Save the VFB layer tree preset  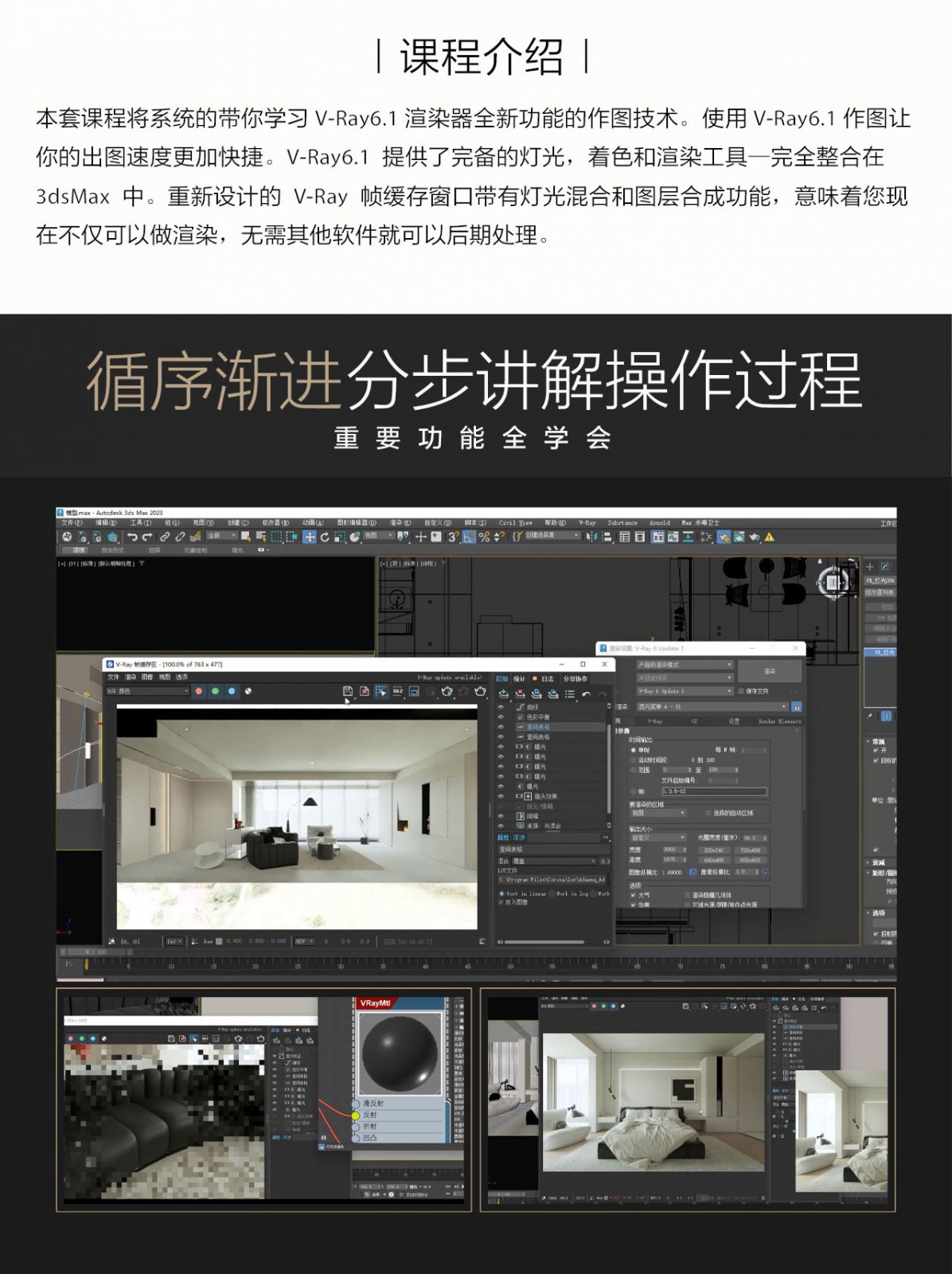tap(536, 694)
